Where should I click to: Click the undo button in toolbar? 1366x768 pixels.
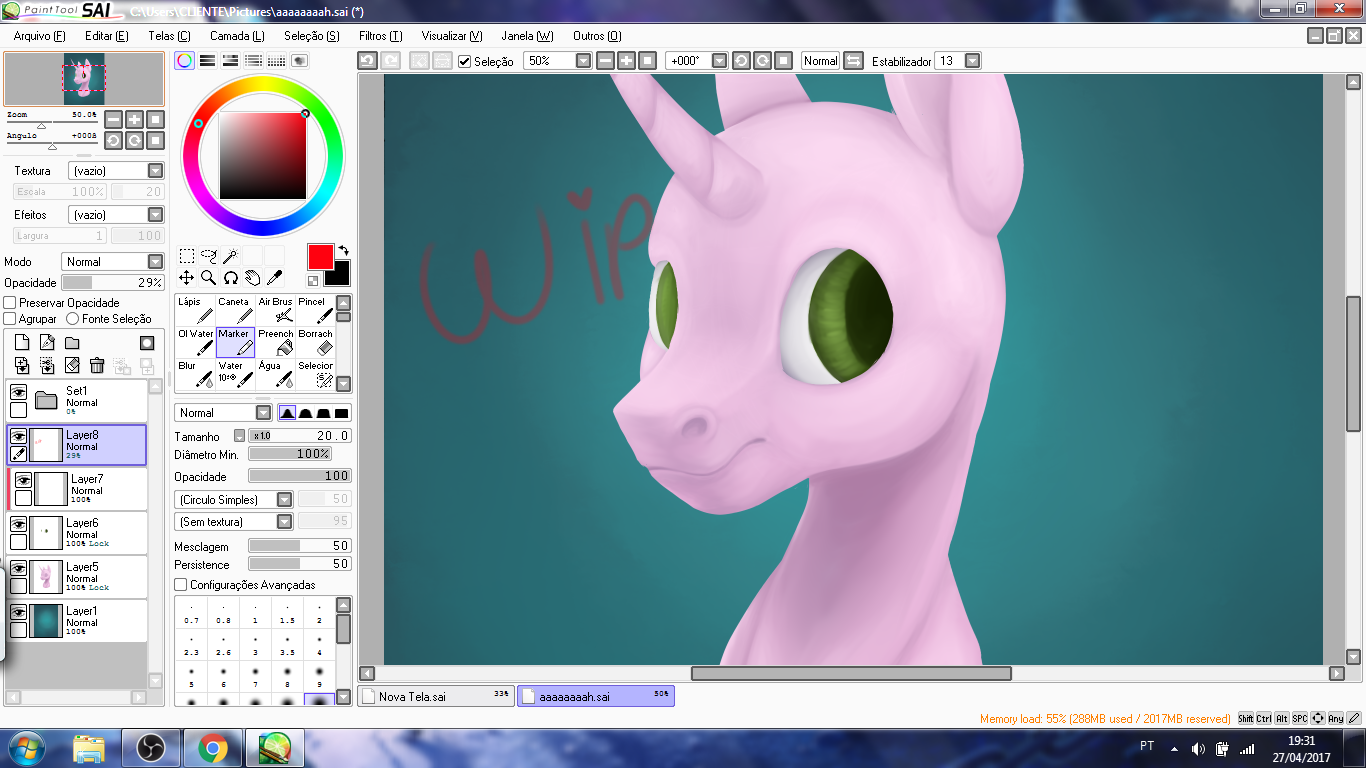coord(367,61)
